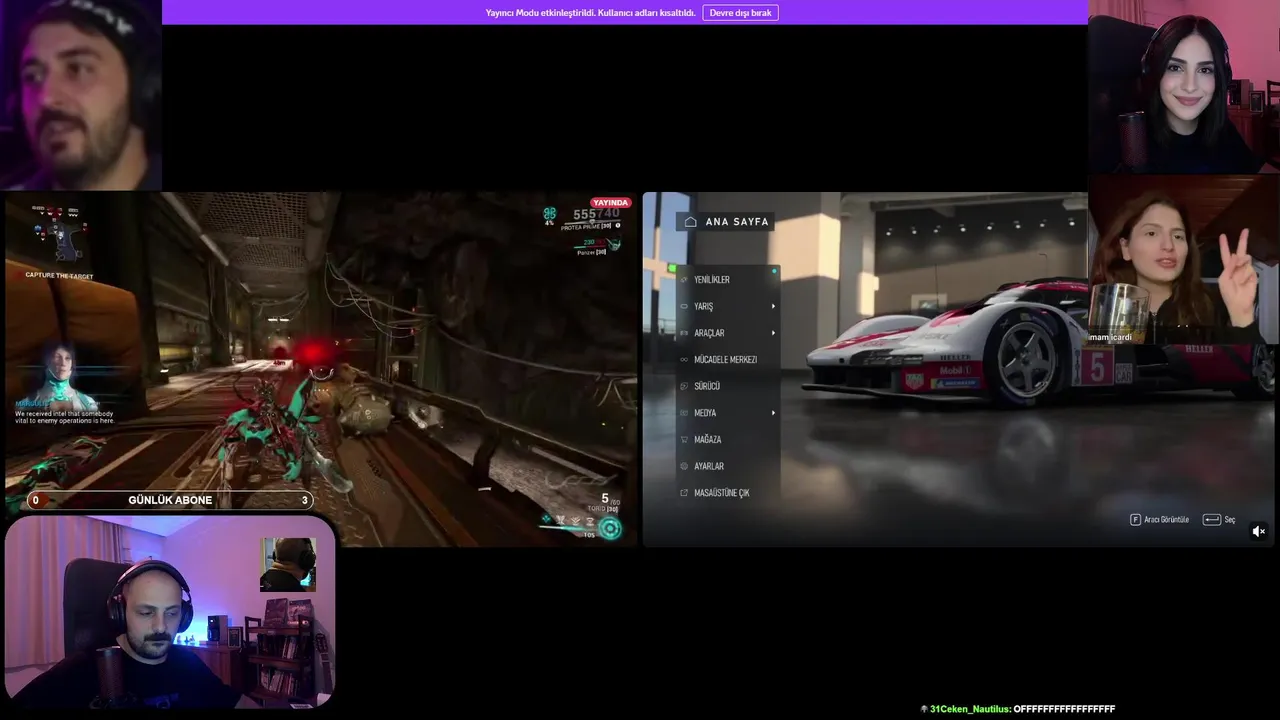Click the ANA SAYFA home icon
This screenshot has height=720, width=1280.
[x=690, y=222]
